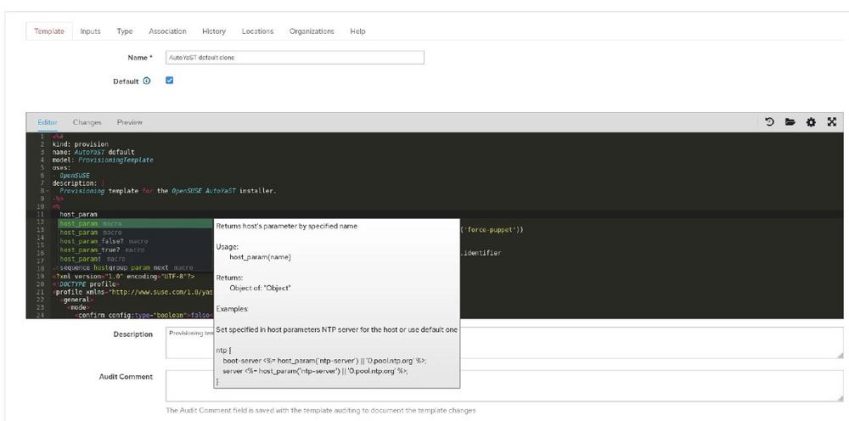The width and height of the screenshot is (849, 421).
Task: Toggle fullscreen editor with expand icon
Action: 831,122
